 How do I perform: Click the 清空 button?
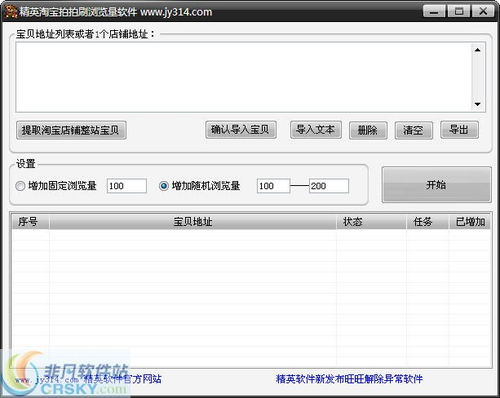coord(413,130)
